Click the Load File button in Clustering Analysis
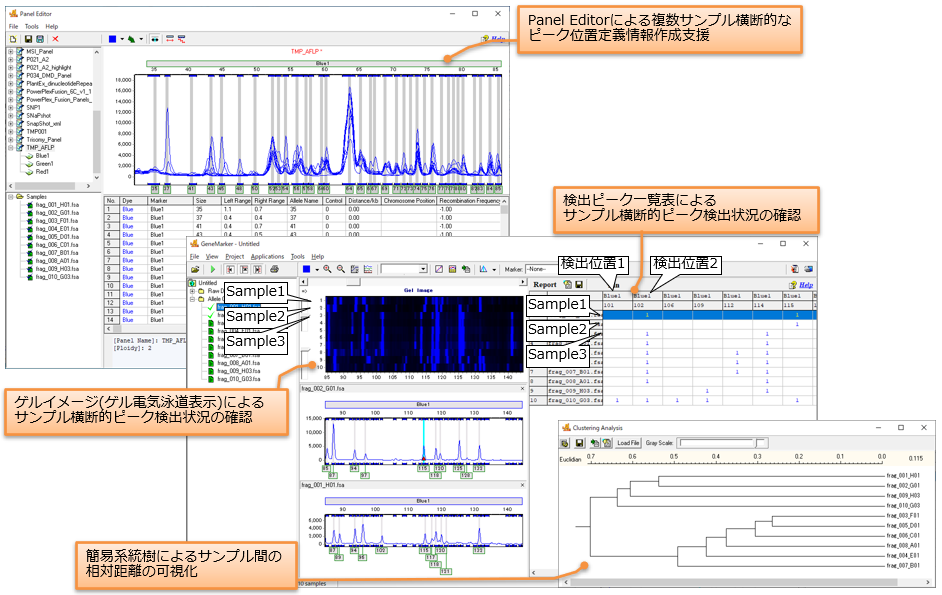Viewport: 942px width, 595px height. (628, 442)
